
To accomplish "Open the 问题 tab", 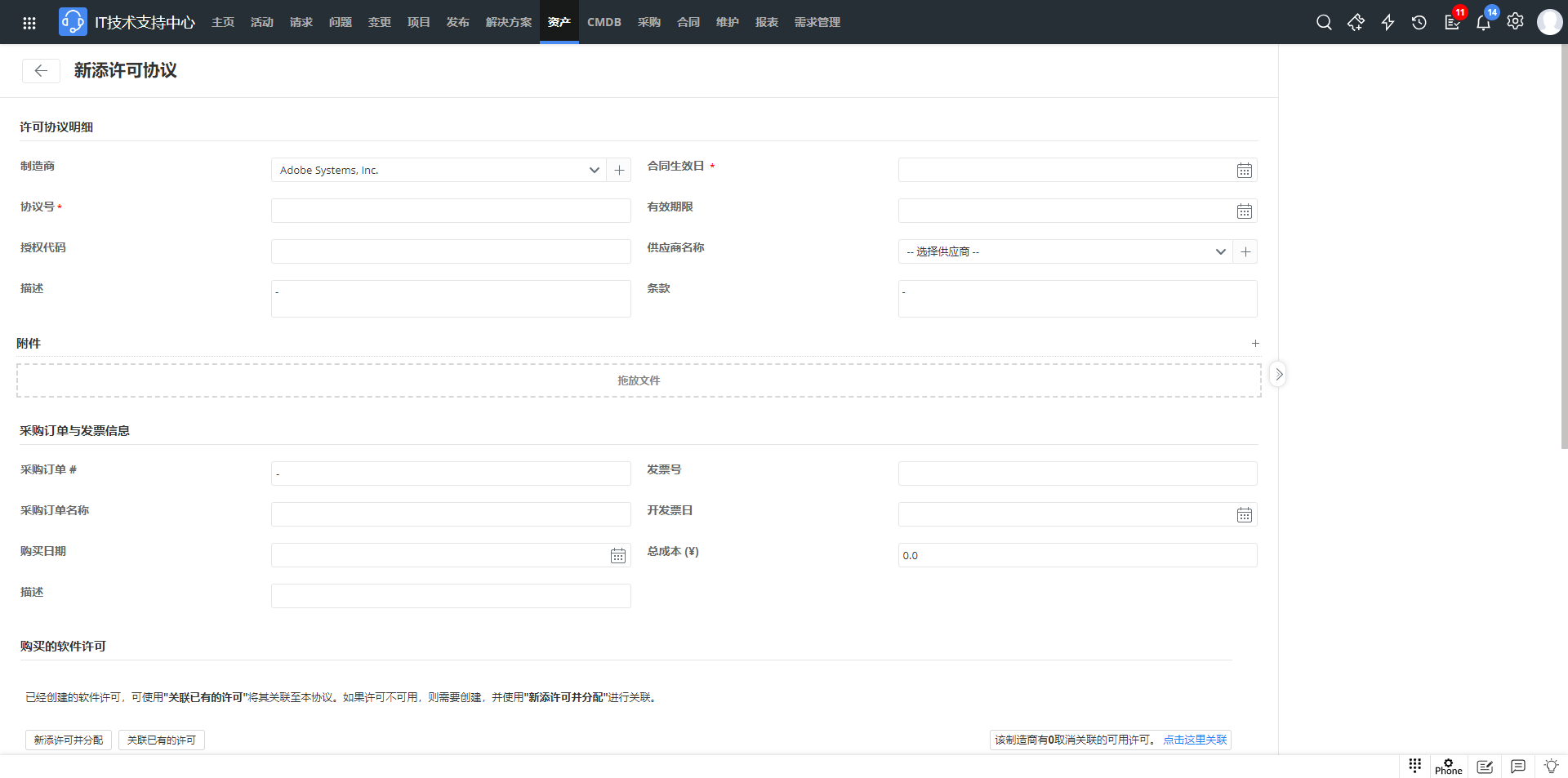I will (341, 22).
